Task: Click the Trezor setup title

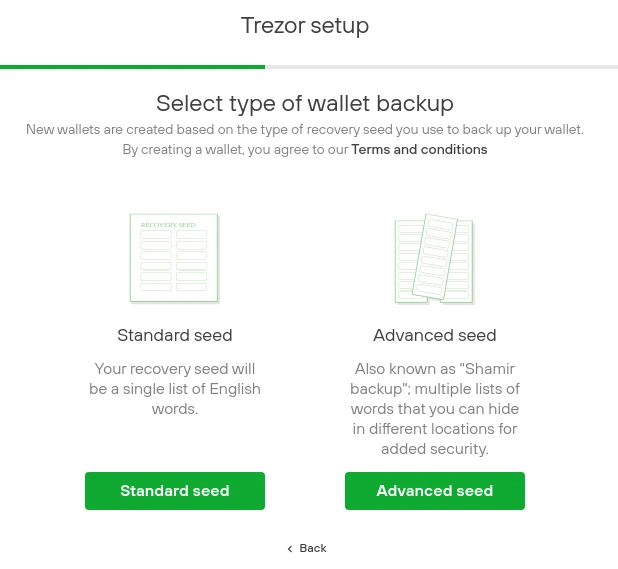Action: 305,26
